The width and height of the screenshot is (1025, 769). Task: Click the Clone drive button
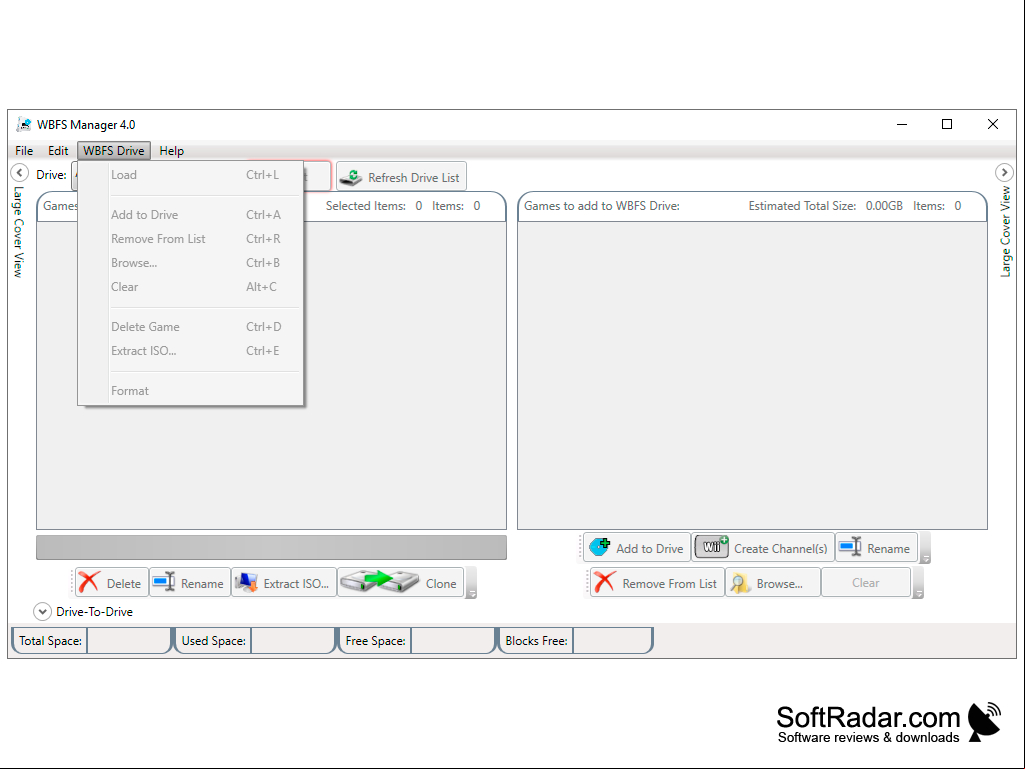[400, 583]
